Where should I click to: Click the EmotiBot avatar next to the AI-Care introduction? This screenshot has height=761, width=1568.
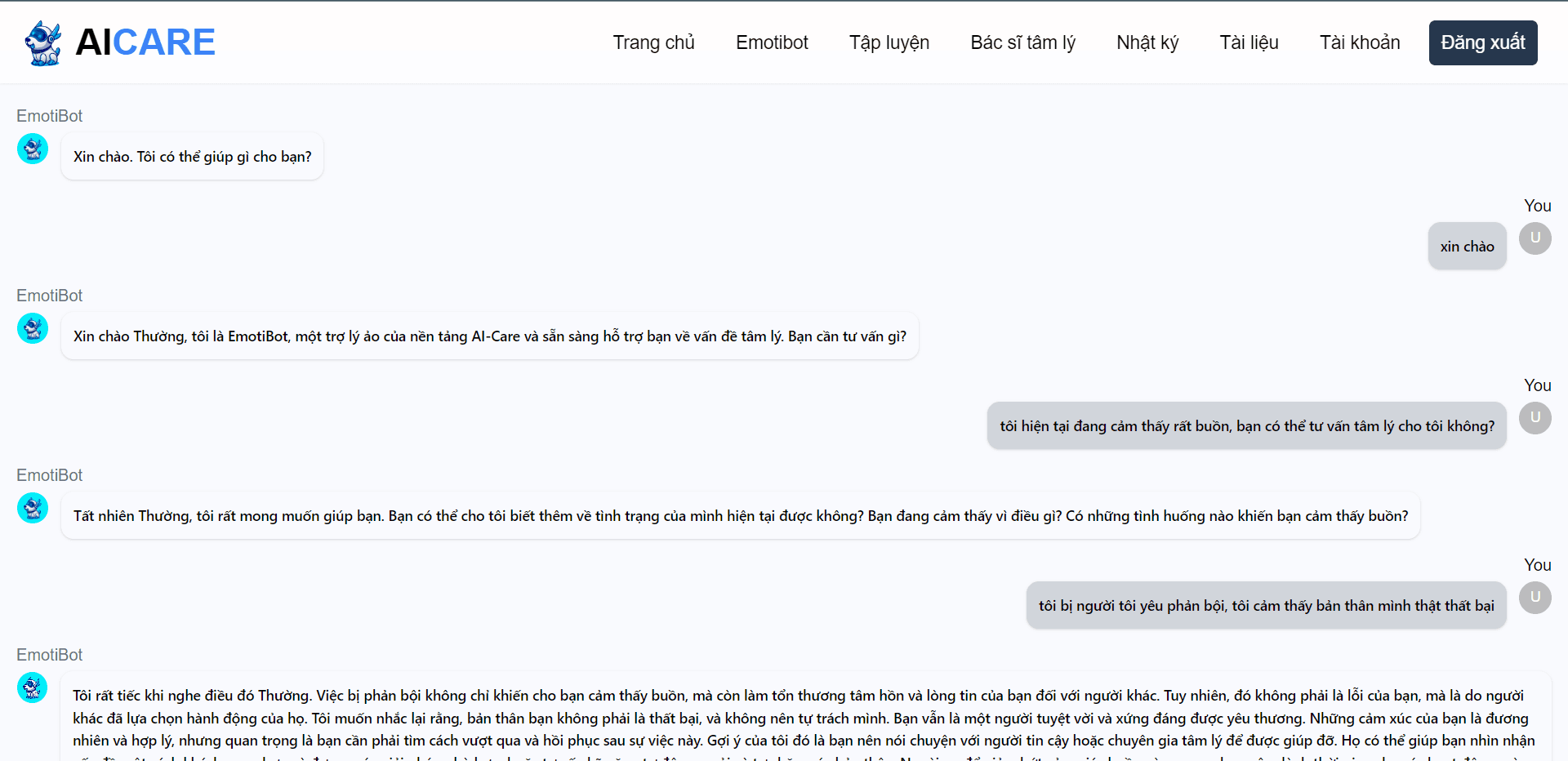[x=33, y=328]
